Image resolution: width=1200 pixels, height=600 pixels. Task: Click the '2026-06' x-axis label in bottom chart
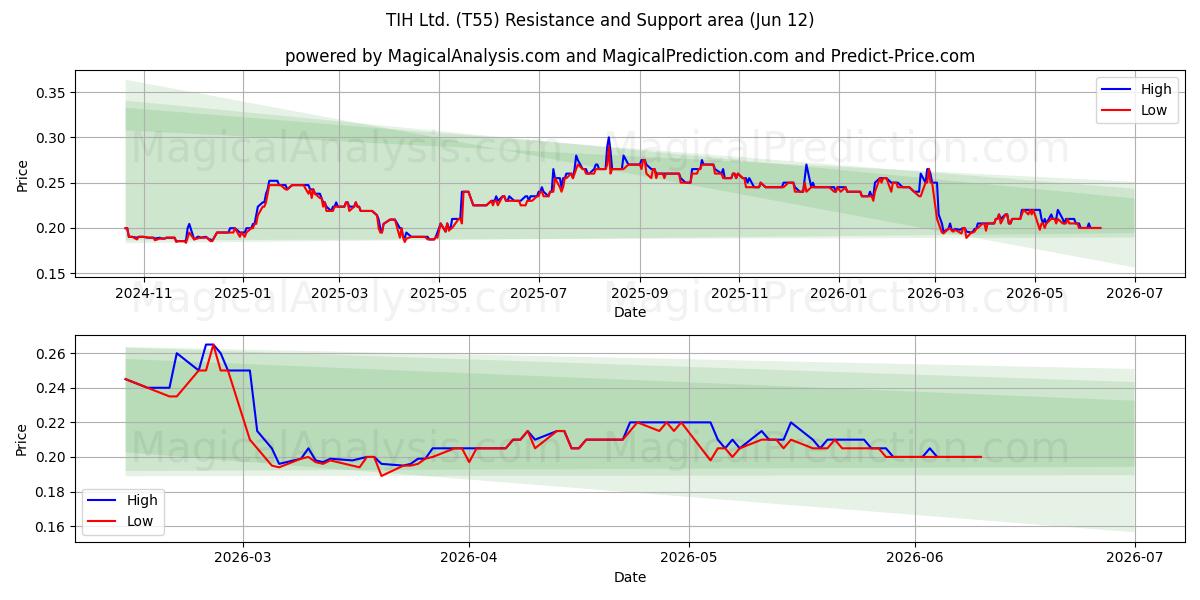coord(916,558)
